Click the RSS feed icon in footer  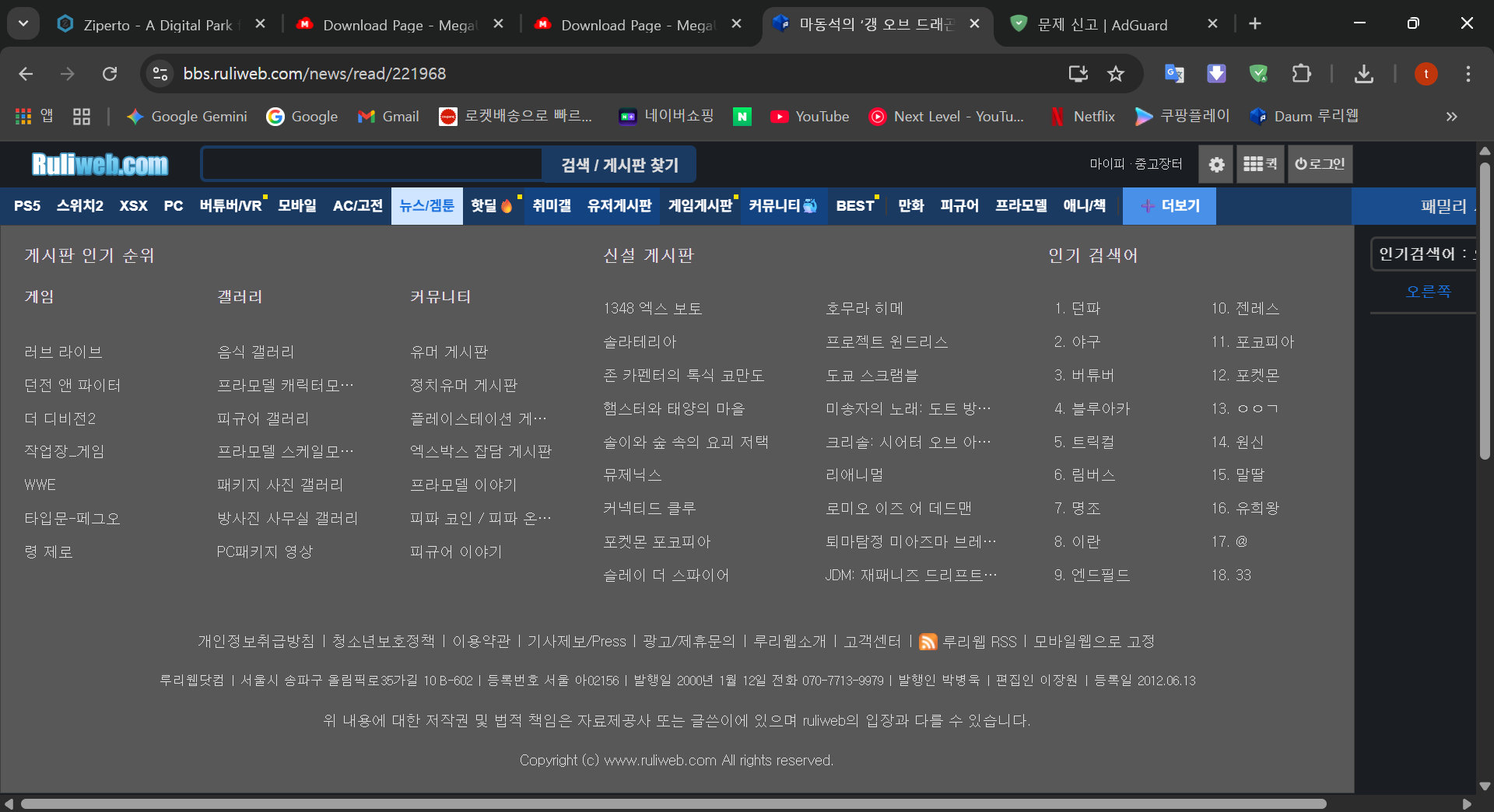pyautogui.click(x=928, y=642)
